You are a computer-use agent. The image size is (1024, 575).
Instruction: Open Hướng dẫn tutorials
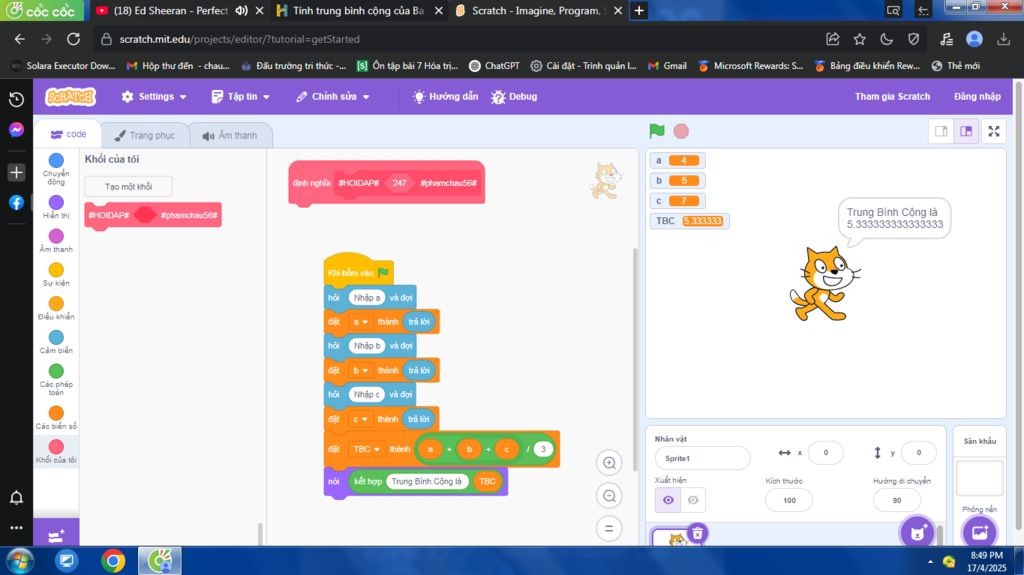(x=445, y=97)
